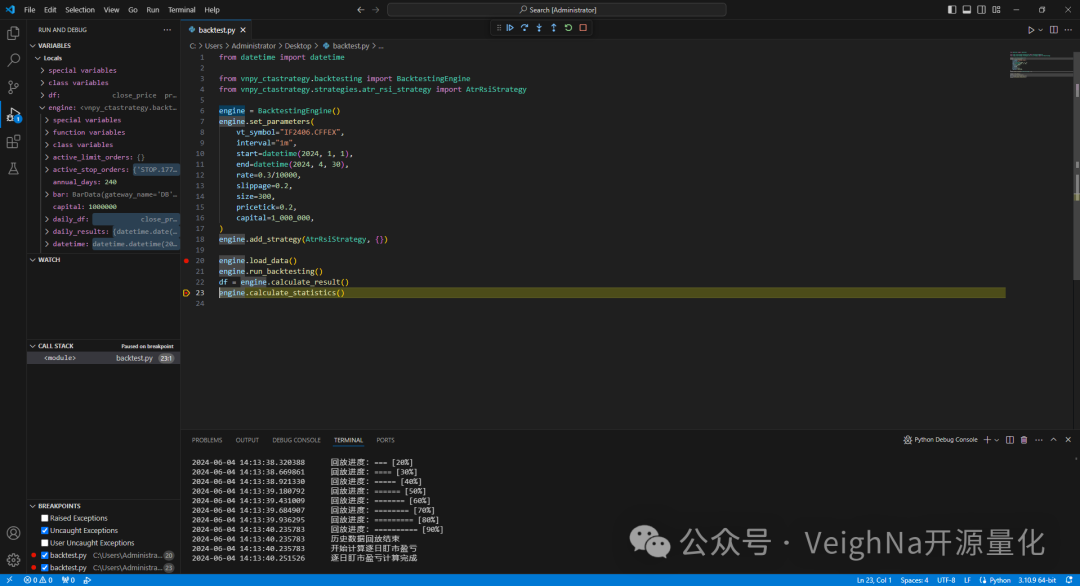The height and width of the screenshot is (586, 1080).
Task: Click the Continue debug button
Action: click(510, 28)
